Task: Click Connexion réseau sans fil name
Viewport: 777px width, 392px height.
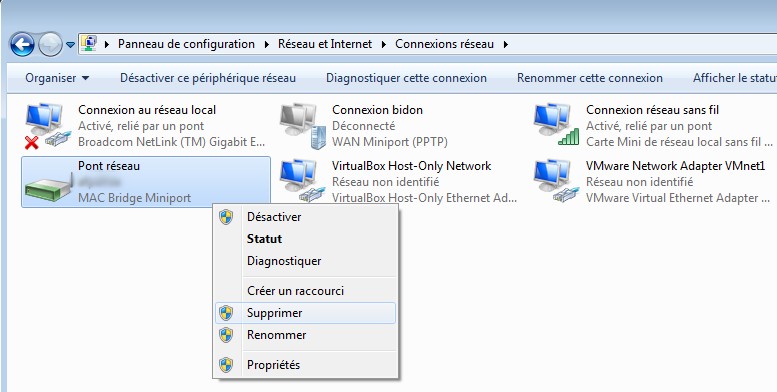Action: click(652, 110)
